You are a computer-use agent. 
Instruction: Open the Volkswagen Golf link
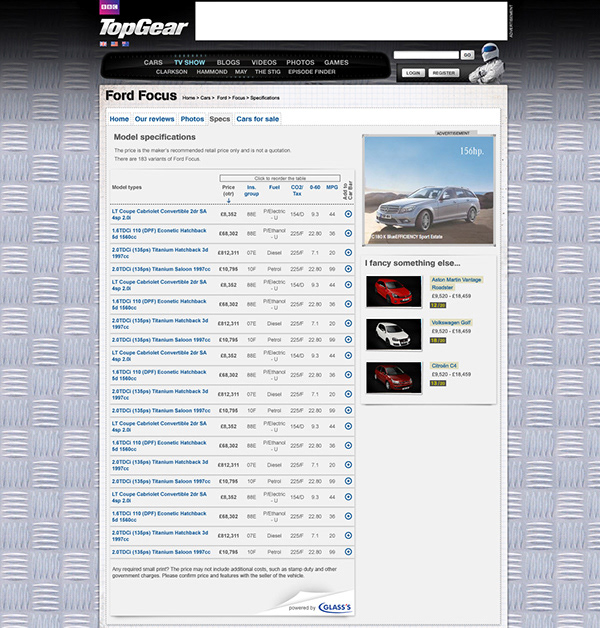coord(451,322)
